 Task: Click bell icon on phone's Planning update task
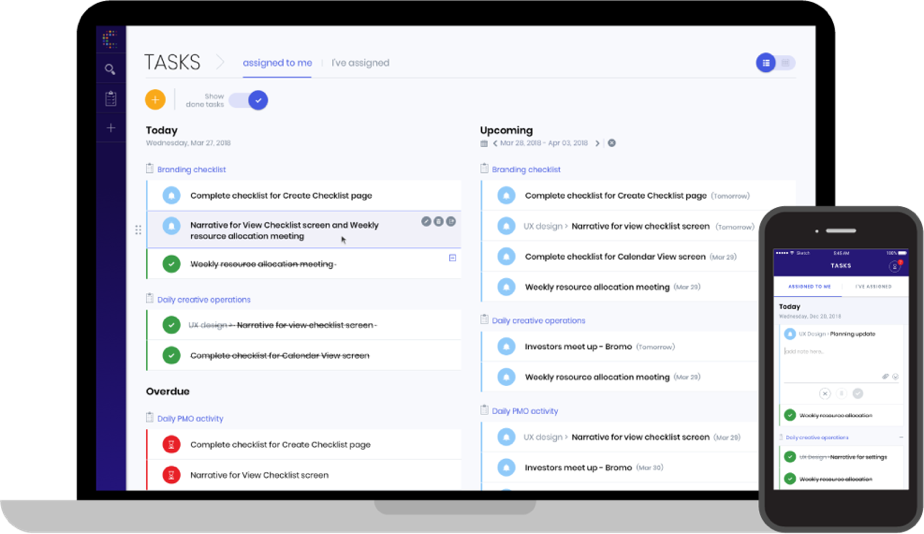[790, 334]
